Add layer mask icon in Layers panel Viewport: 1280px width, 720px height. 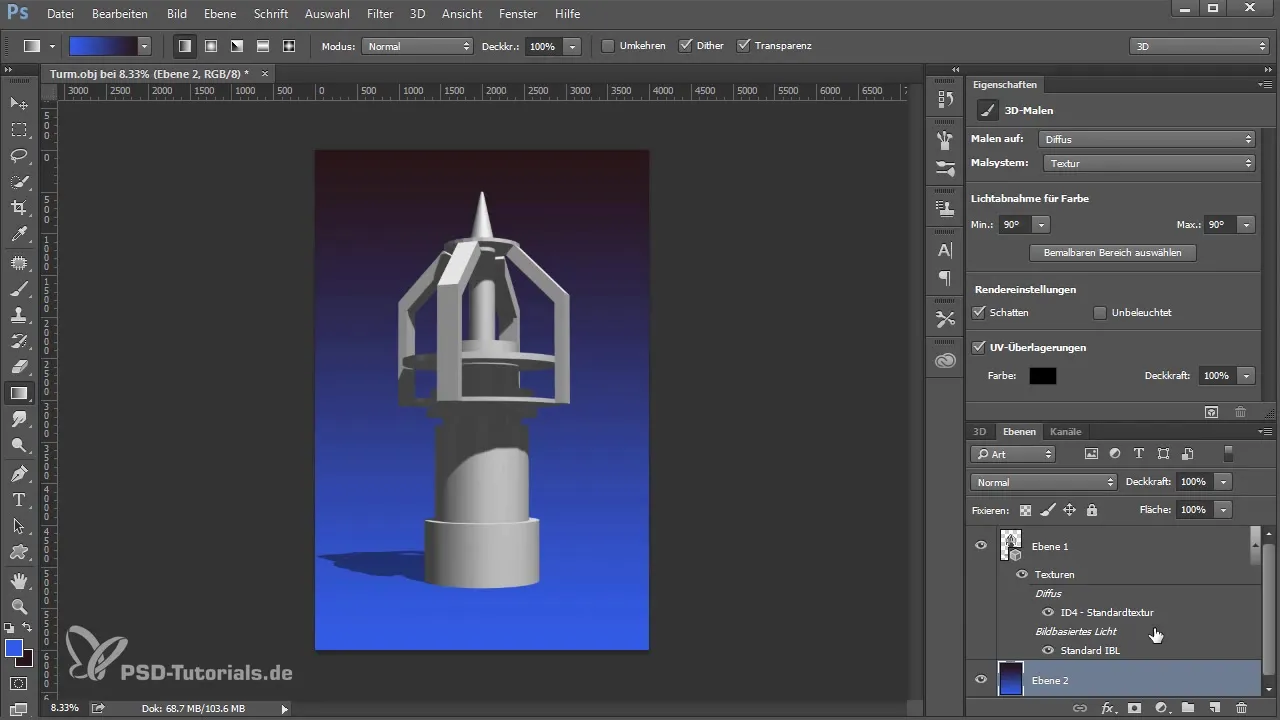[x=1135, y=708]
